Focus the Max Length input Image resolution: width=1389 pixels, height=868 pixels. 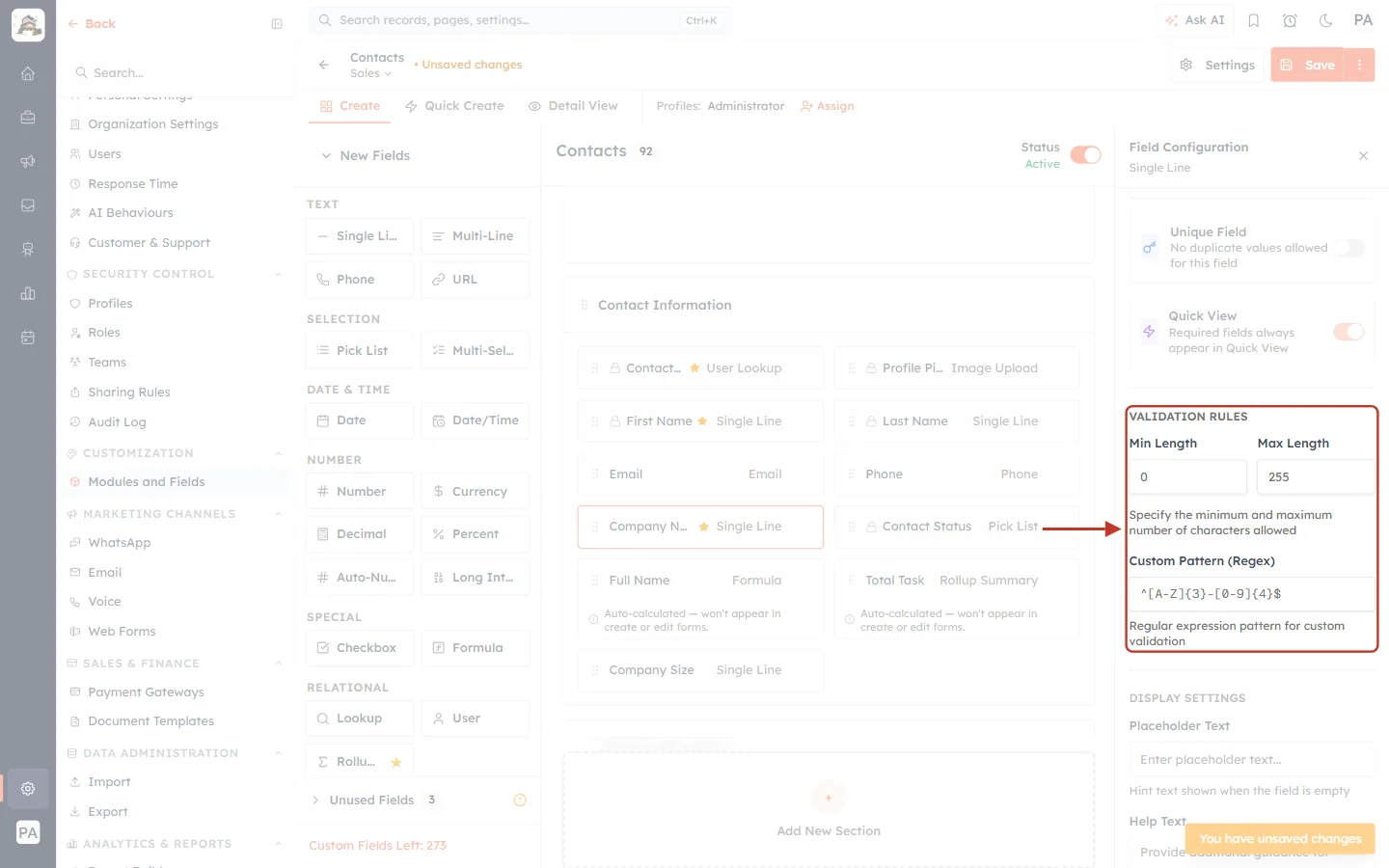(1316, 477)
